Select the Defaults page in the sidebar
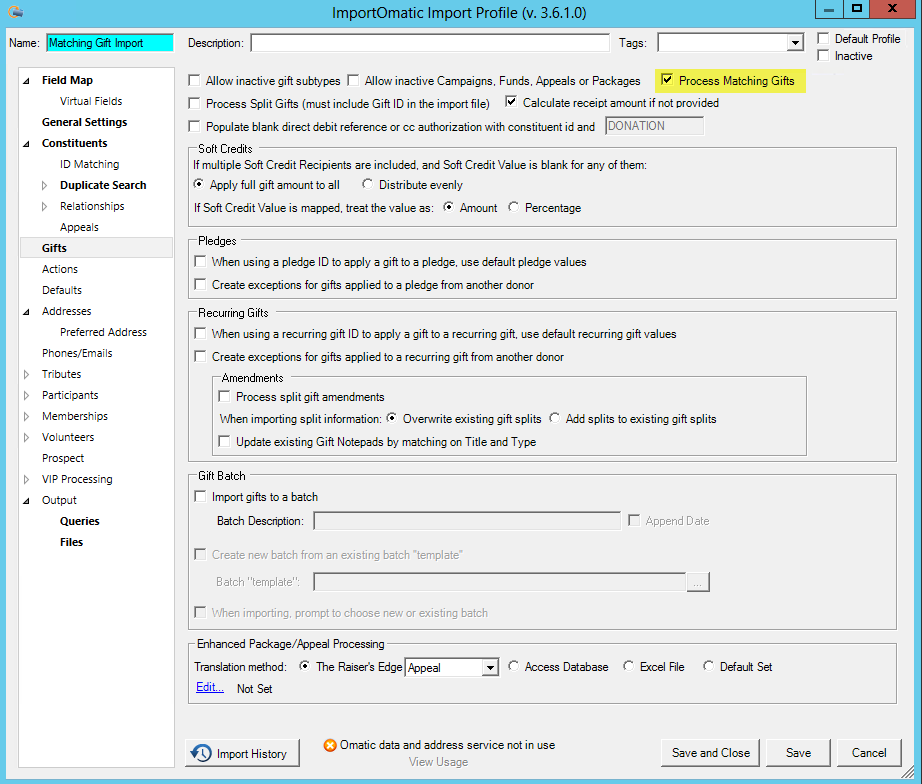This screenshot has height=784, width=922. tap(61, 290)
